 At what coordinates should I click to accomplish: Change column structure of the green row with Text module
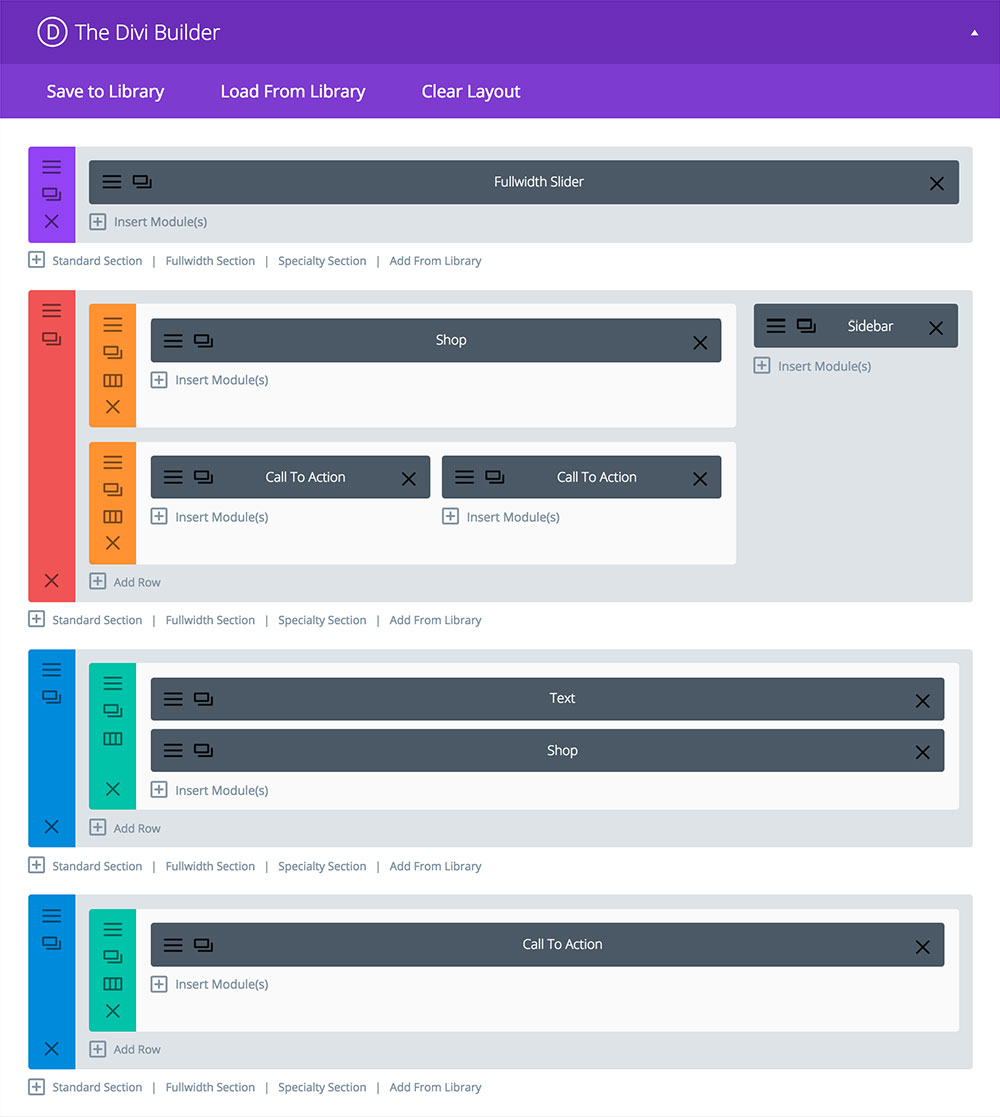[x=112, y=737]
